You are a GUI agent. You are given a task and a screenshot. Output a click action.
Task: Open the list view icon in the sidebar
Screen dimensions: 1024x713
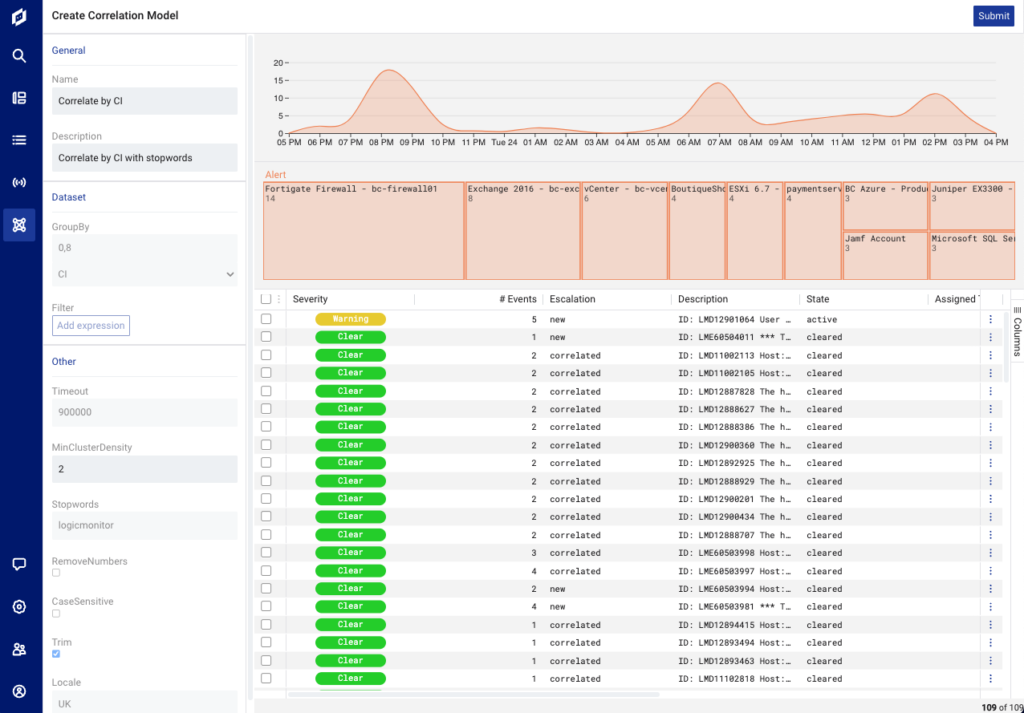[x=19, y=140]
